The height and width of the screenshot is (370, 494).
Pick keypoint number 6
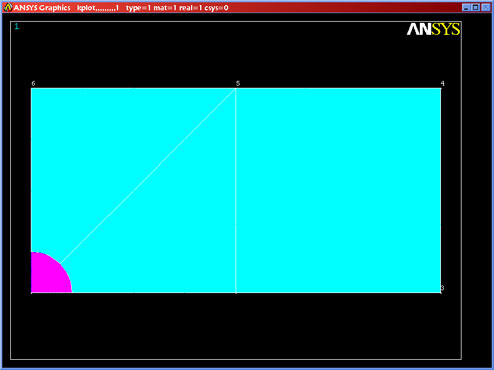32,88
